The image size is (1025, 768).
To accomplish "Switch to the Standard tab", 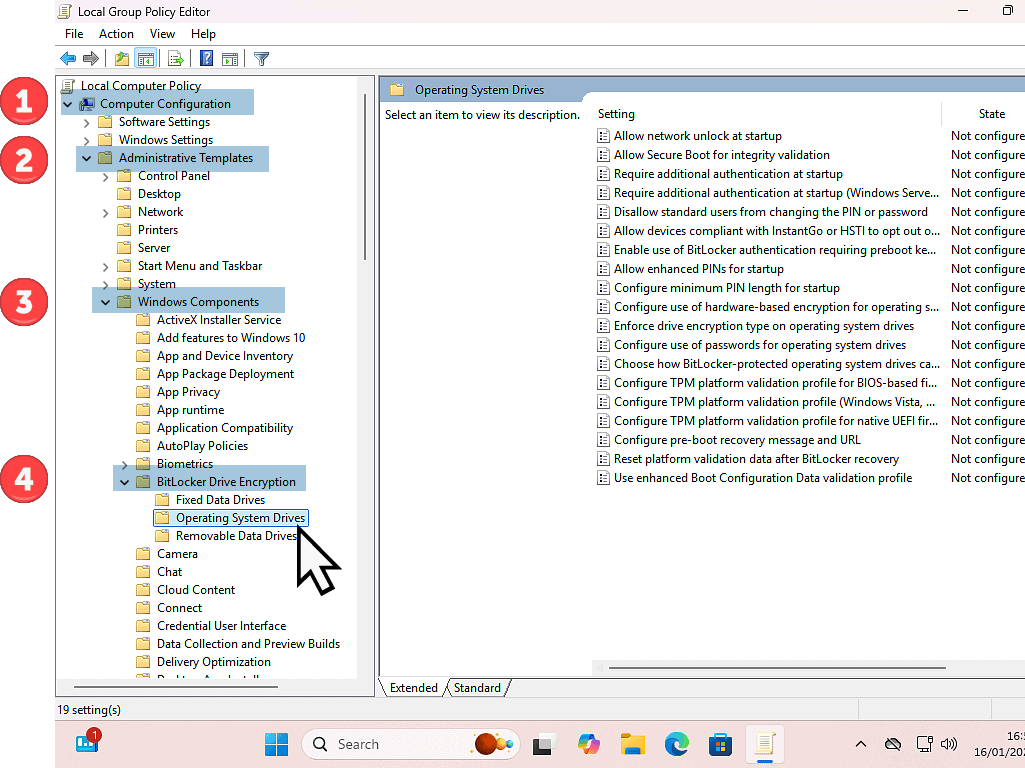I will (x=477, y=688).
